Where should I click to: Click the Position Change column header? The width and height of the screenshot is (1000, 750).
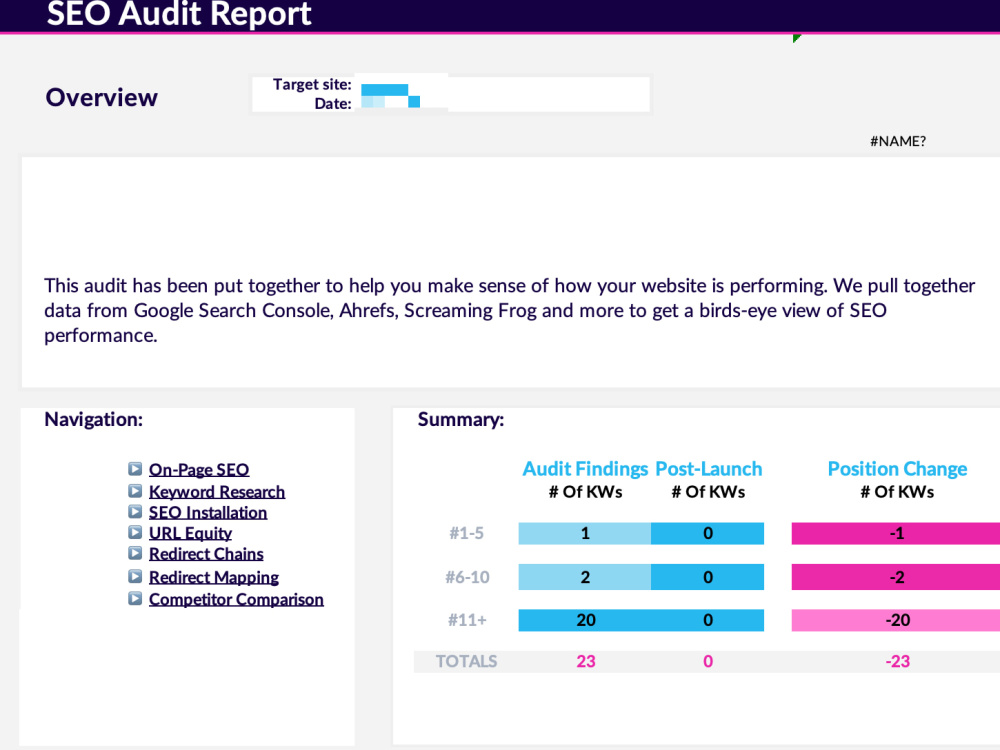pyautogui.click(x=897, y=469)
